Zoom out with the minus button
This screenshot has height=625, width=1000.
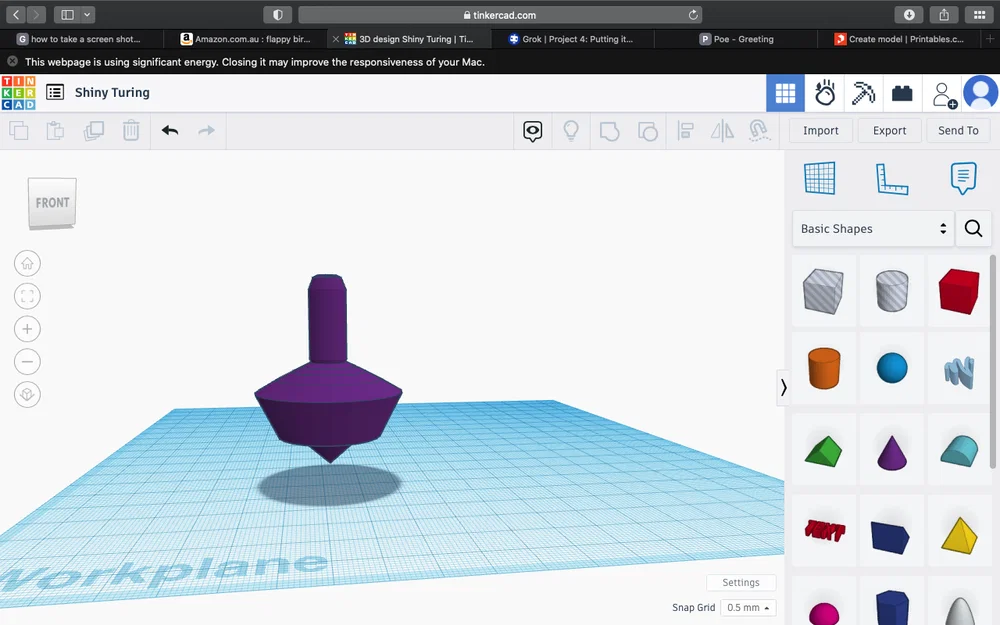click(27, 362)
